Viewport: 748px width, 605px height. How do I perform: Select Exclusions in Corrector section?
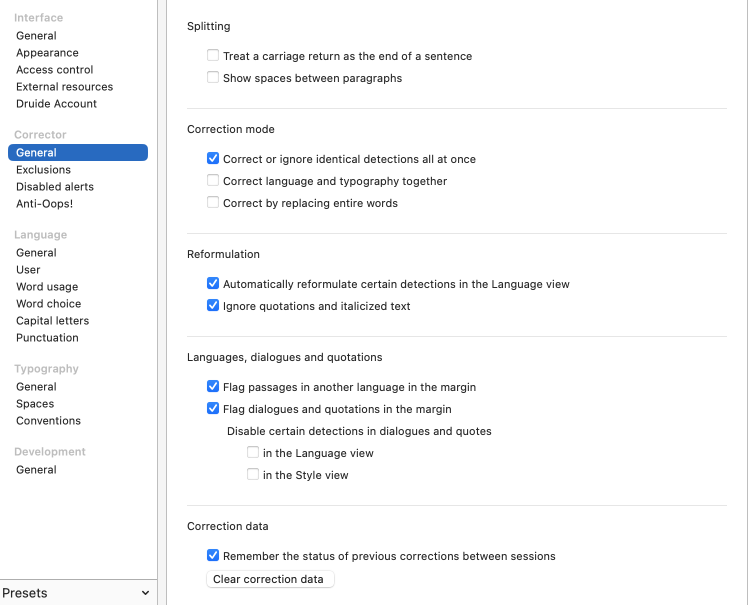click(43, 170)
